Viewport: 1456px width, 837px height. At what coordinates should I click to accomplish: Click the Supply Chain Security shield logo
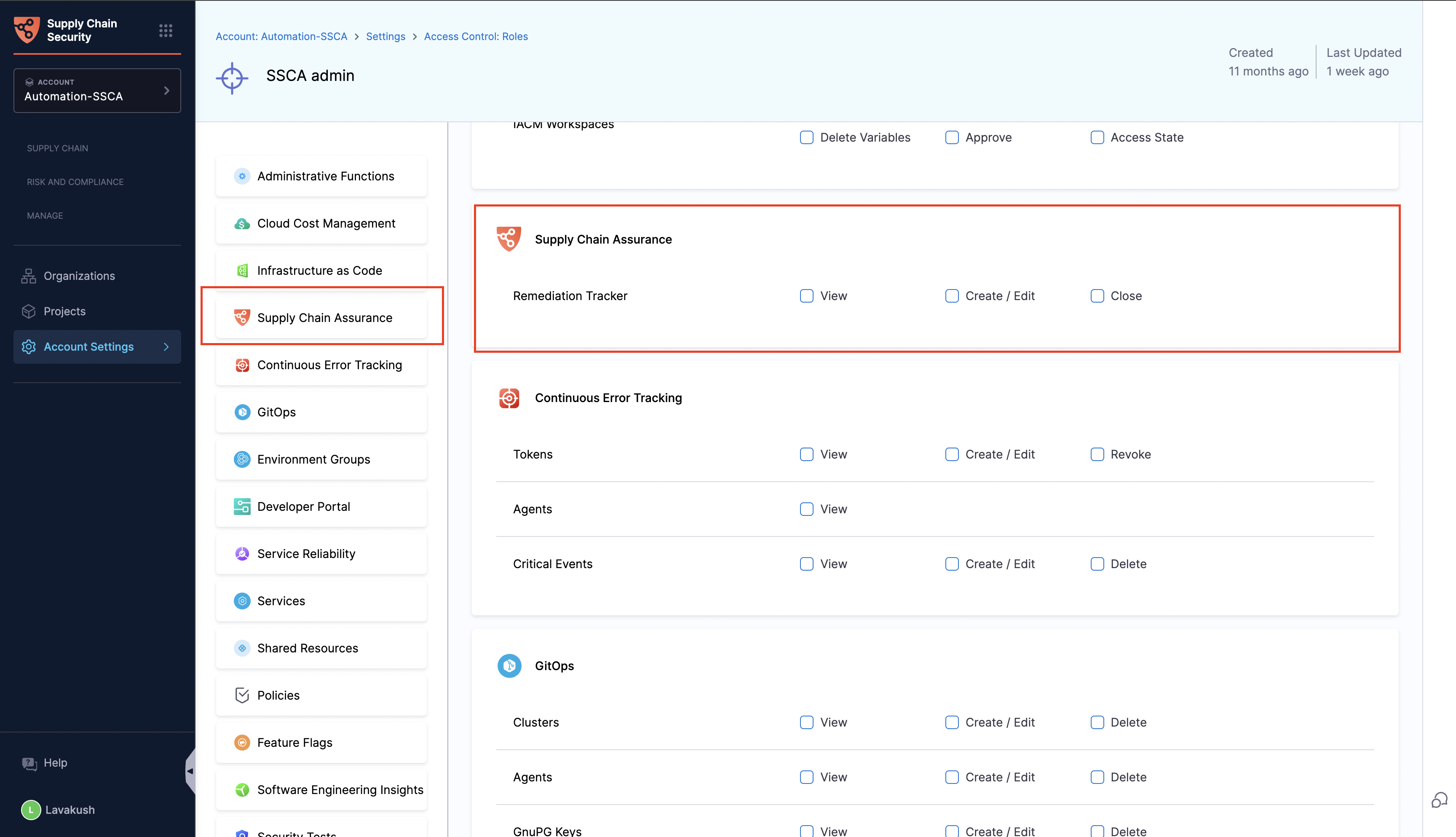tap(27, 30)
